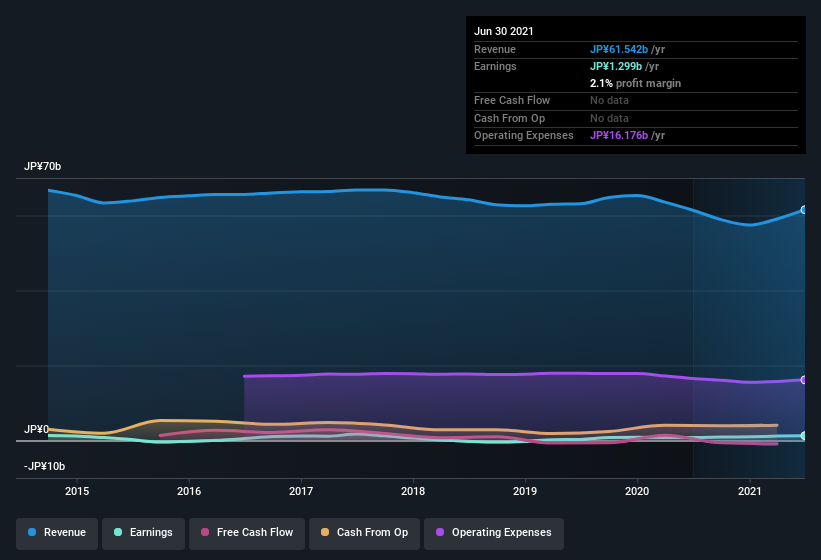Click the Earnings teal endpoint marker

(x=804, y=435)
